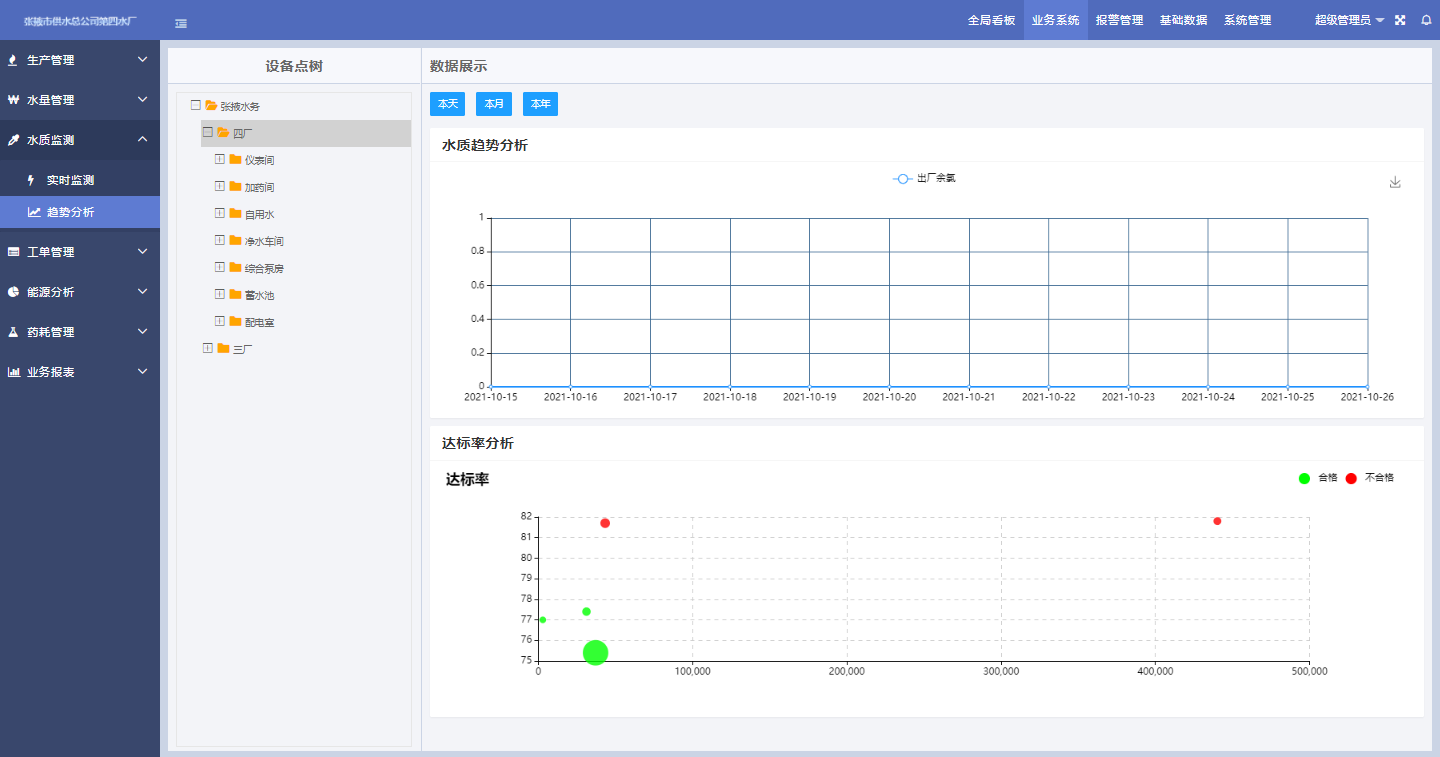
Task: Click the pie chart icon for 能源分析
Action: [13, 292]
